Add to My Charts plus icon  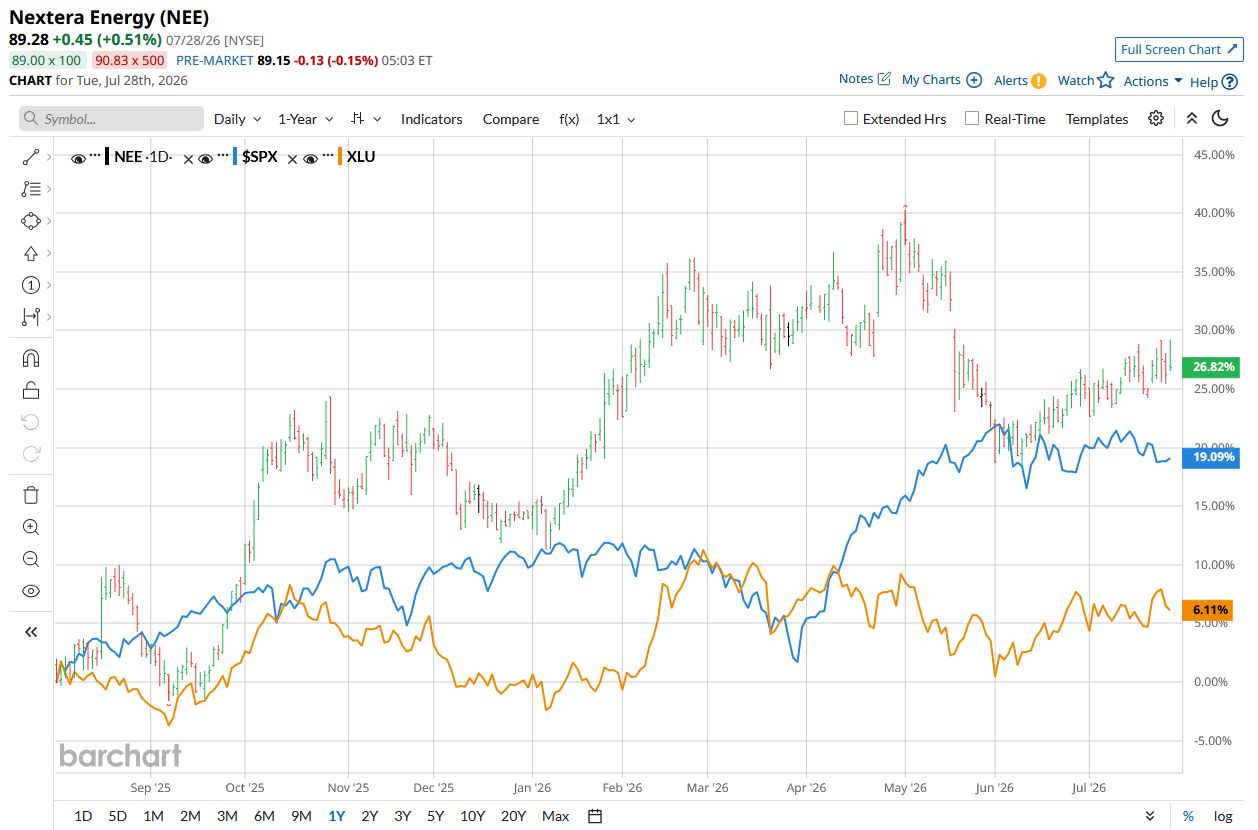pyautogui.click(x=974, y=80)
